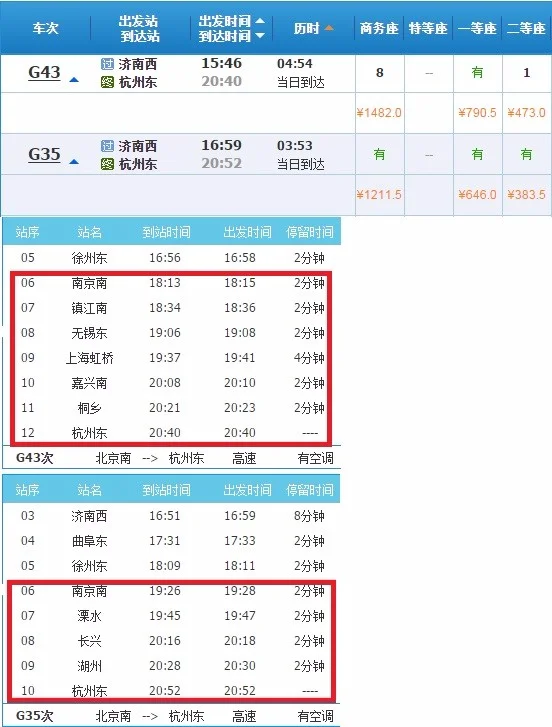The image size is (552, 727).
Task: Click G43 terminal icon beside 杭州东
Action: tap(107, 83)
